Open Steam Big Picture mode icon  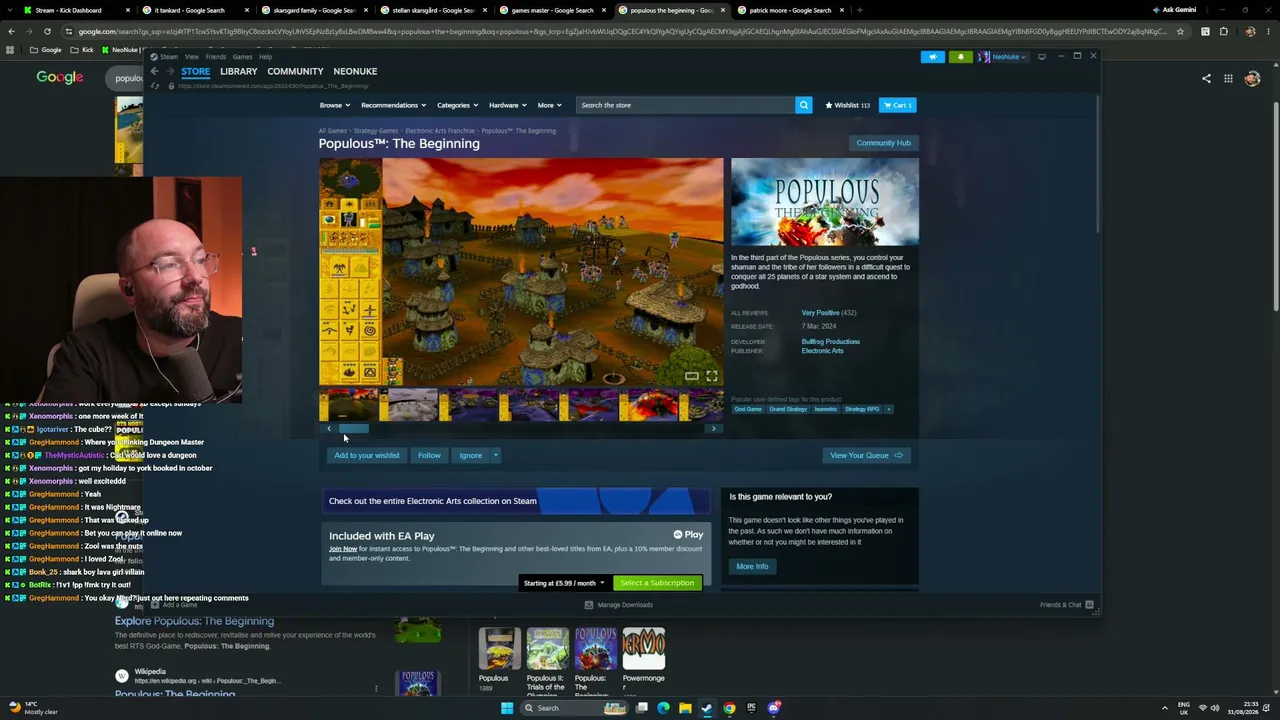1041,57
